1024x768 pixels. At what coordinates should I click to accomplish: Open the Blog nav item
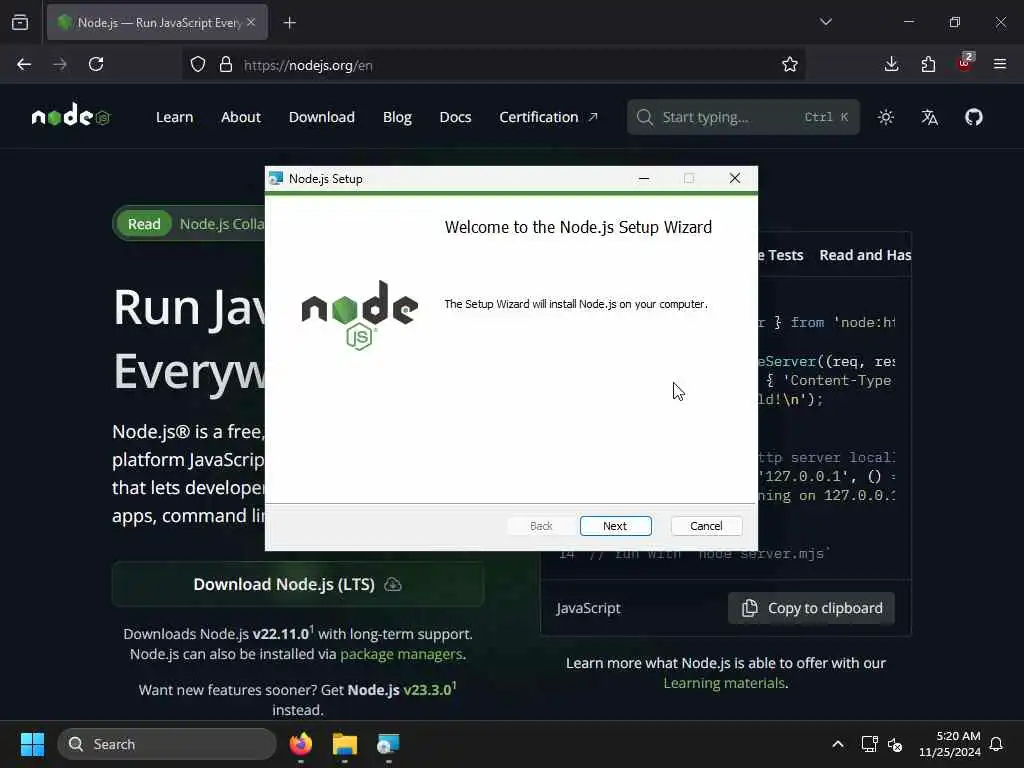pos(397,117)
